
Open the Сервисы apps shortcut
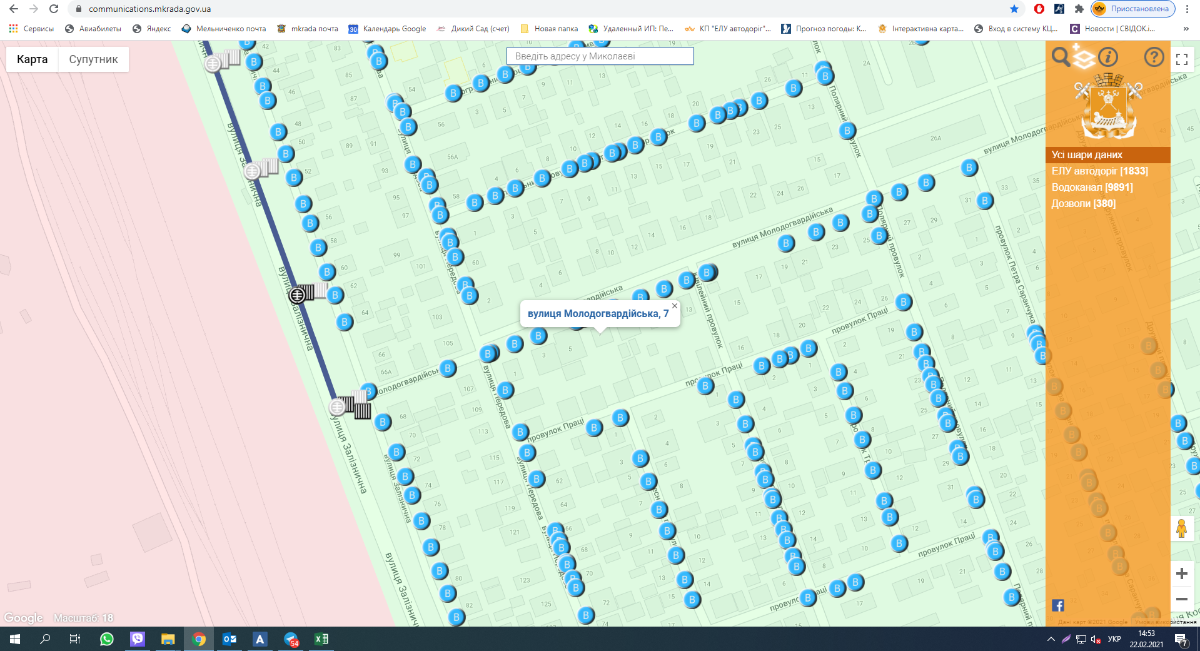coord(31,28)
